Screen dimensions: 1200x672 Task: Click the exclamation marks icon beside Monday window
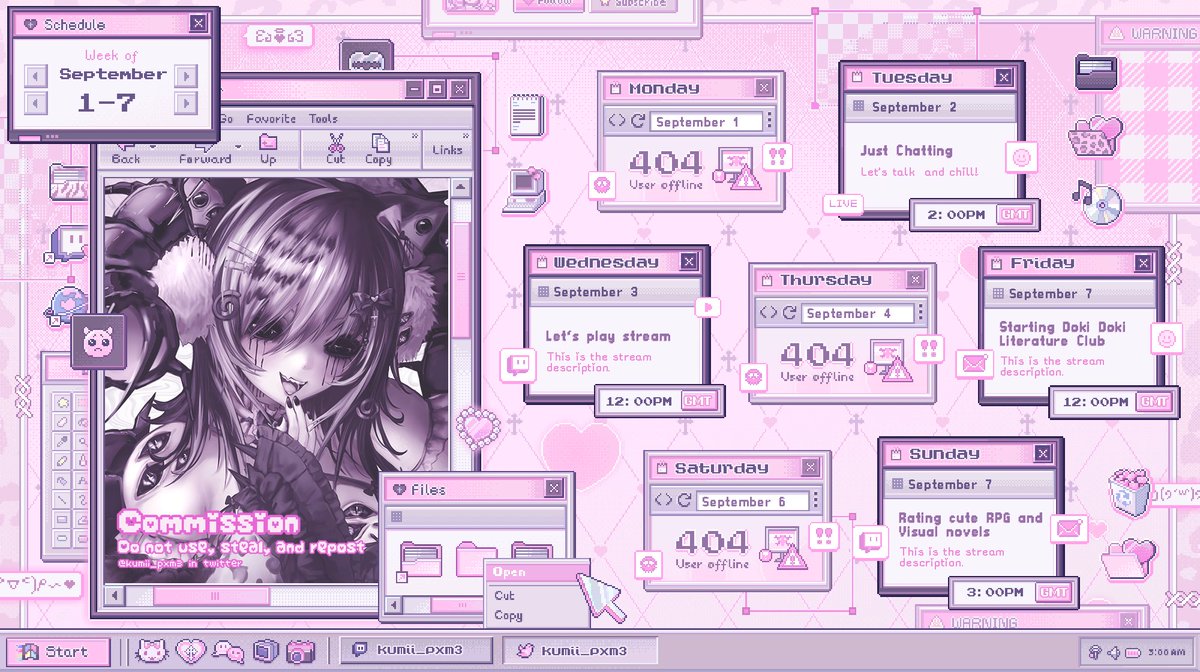tap(776, 155)
